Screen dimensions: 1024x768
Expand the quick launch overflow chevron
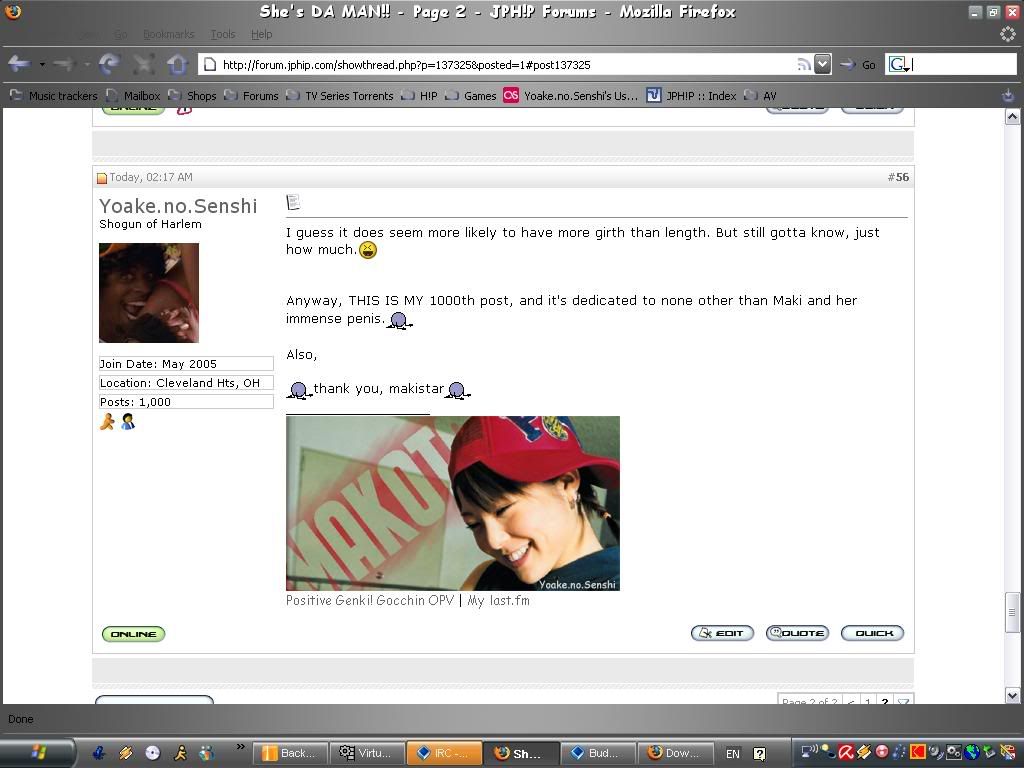pyautogui.click(x=240, y=746)
